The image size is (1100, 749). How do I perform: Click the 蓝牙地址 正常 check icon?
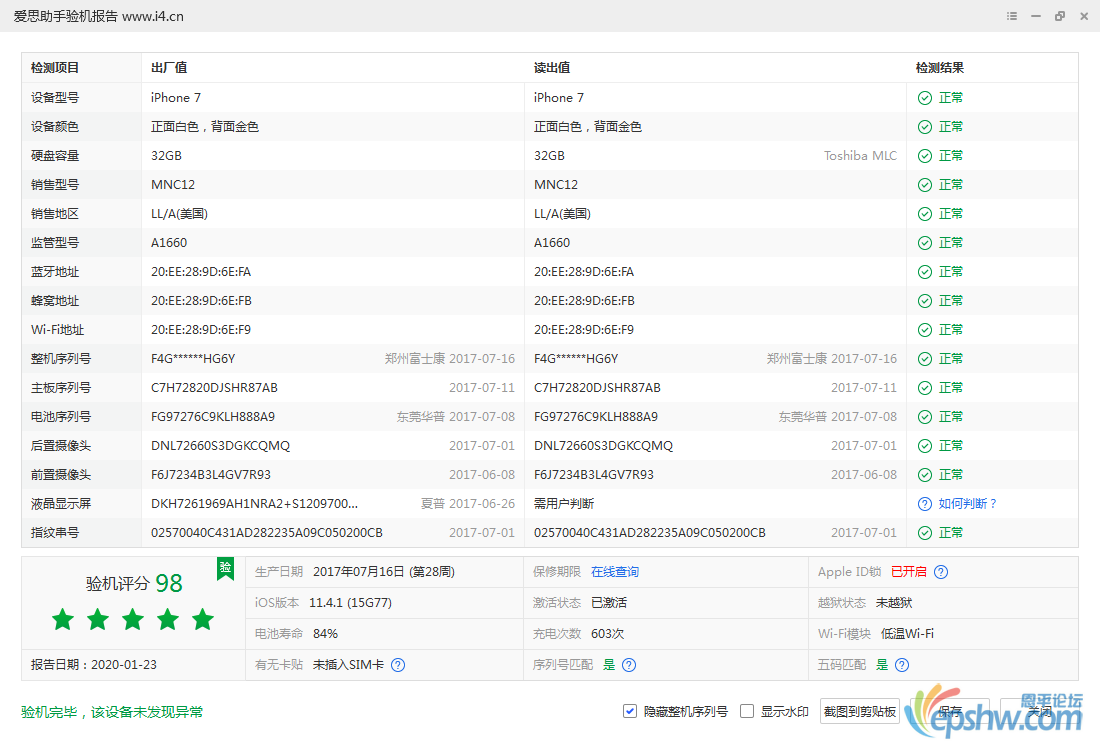pyautogui.click(x=925, y=271)
